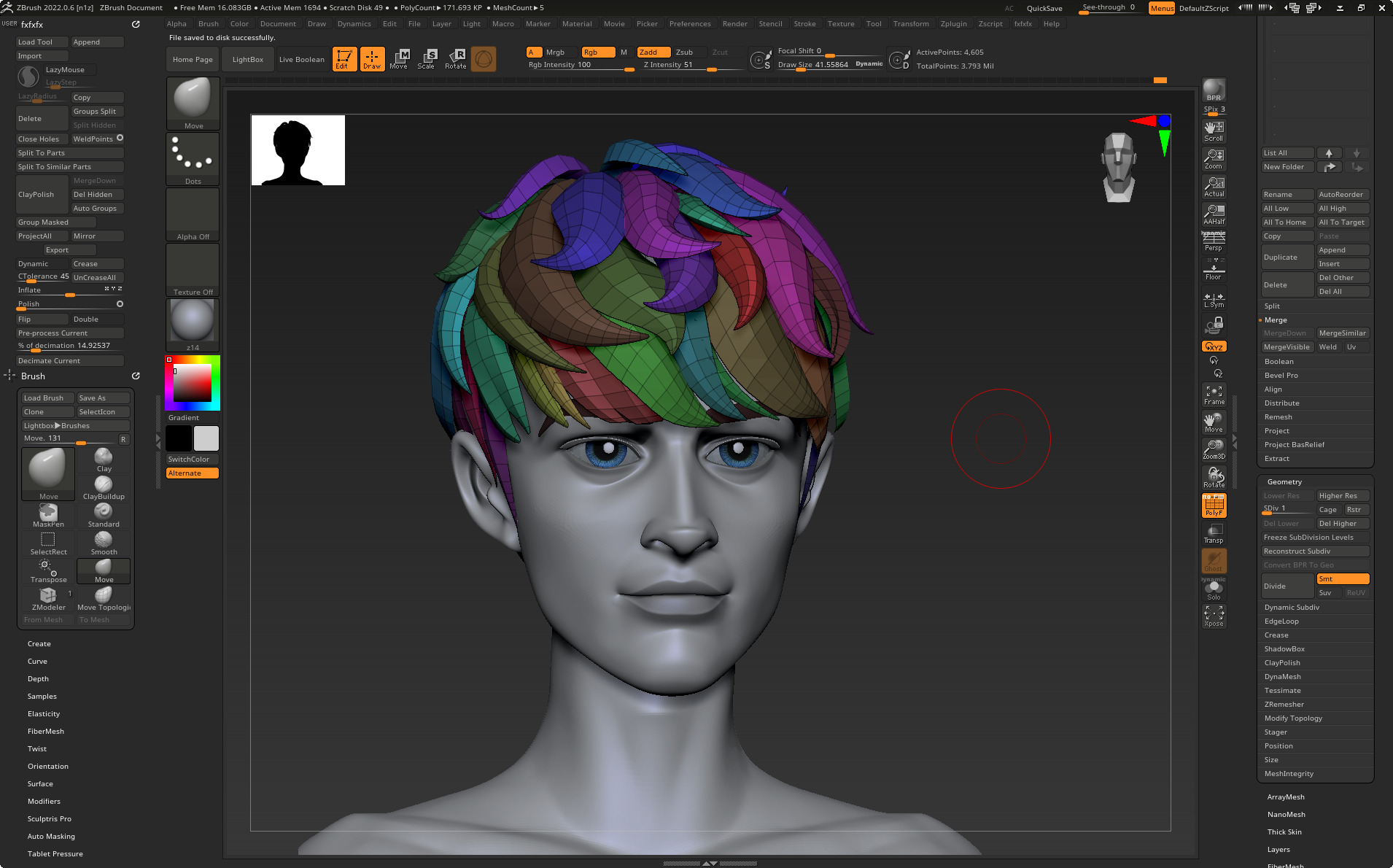The width and height of the screenshot is (1393, 868).
Task: Click the Zoom3D icon
Action: [x=1214, y=449]
